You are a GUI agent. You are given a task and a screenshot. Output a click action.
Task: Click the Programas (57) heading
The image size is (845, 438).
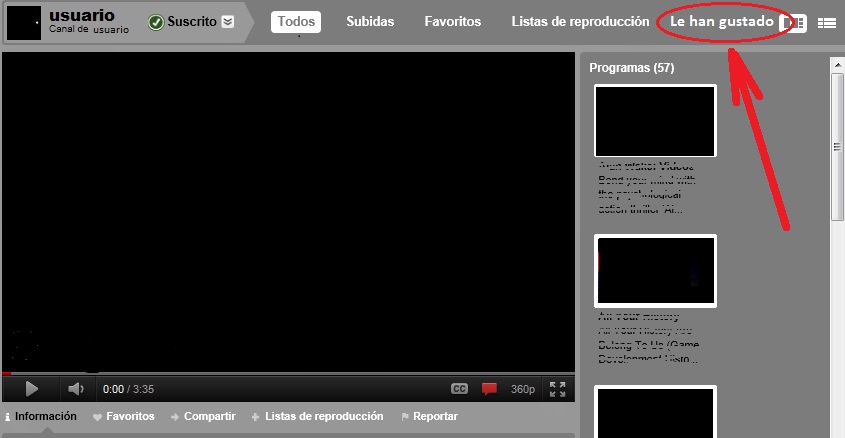632,68
